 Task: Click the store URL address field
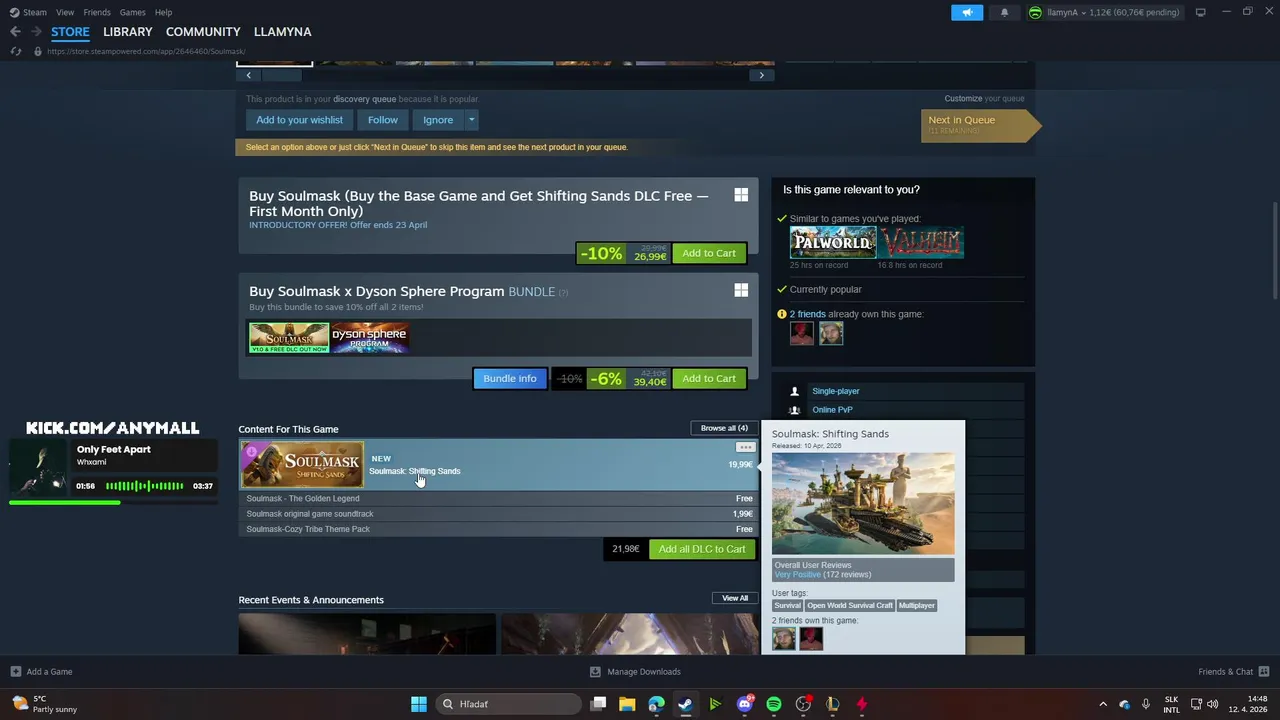pyautogui.click(x=145, y=51)
